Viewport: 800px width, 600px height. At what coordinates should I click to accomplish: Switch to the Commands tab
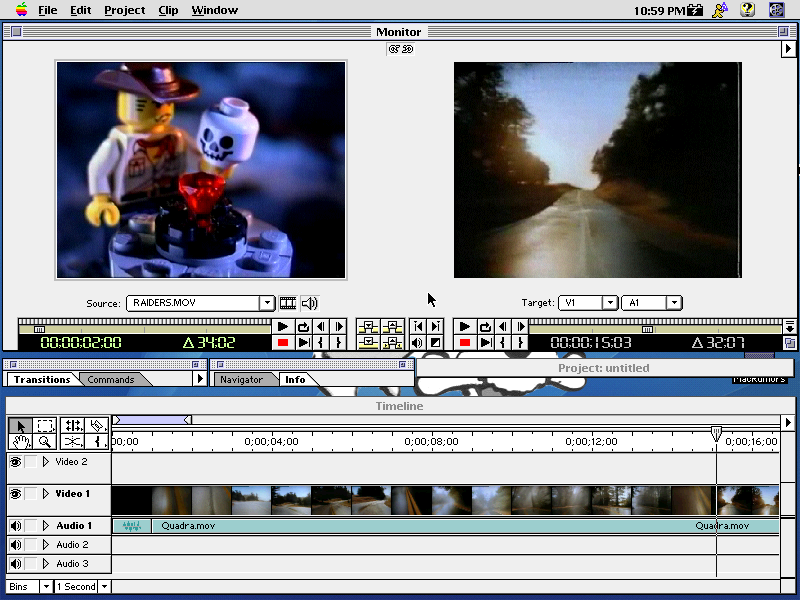click(x=111, y=380)
